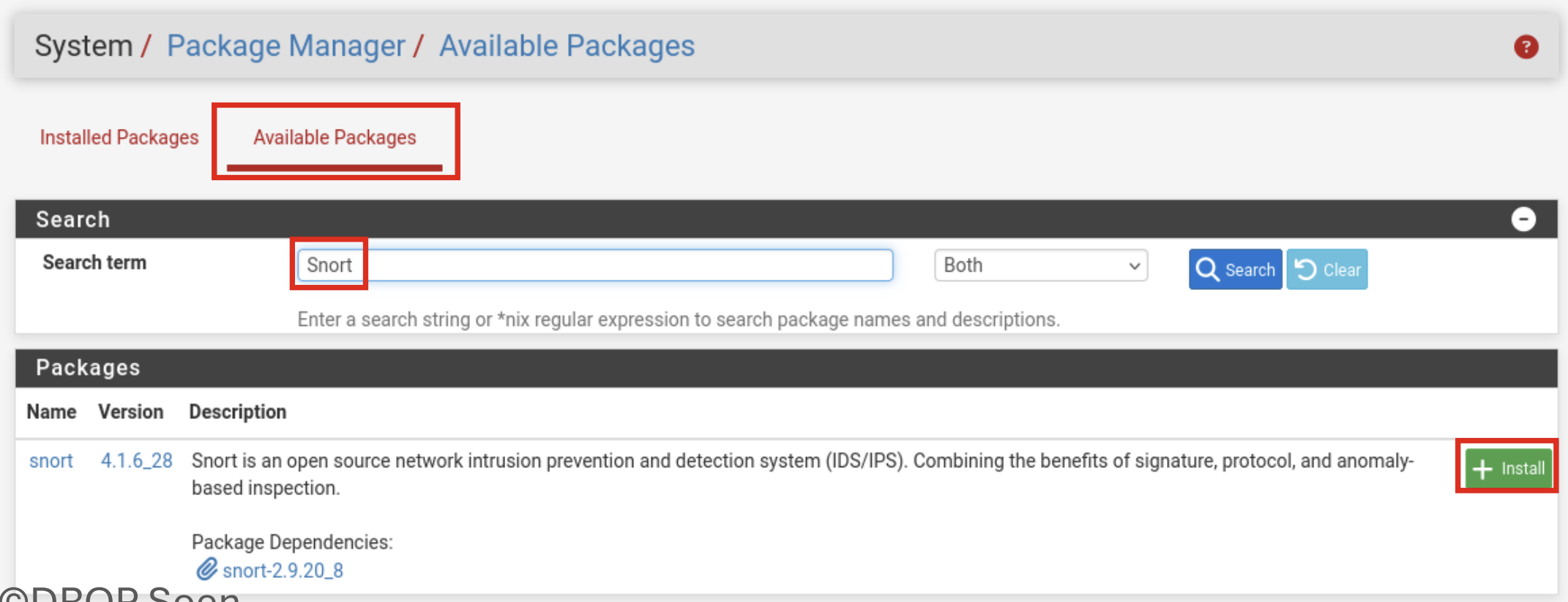Select the Available Packages tab
This screenshot has height=602, width=1568.
tap(335, 138)
